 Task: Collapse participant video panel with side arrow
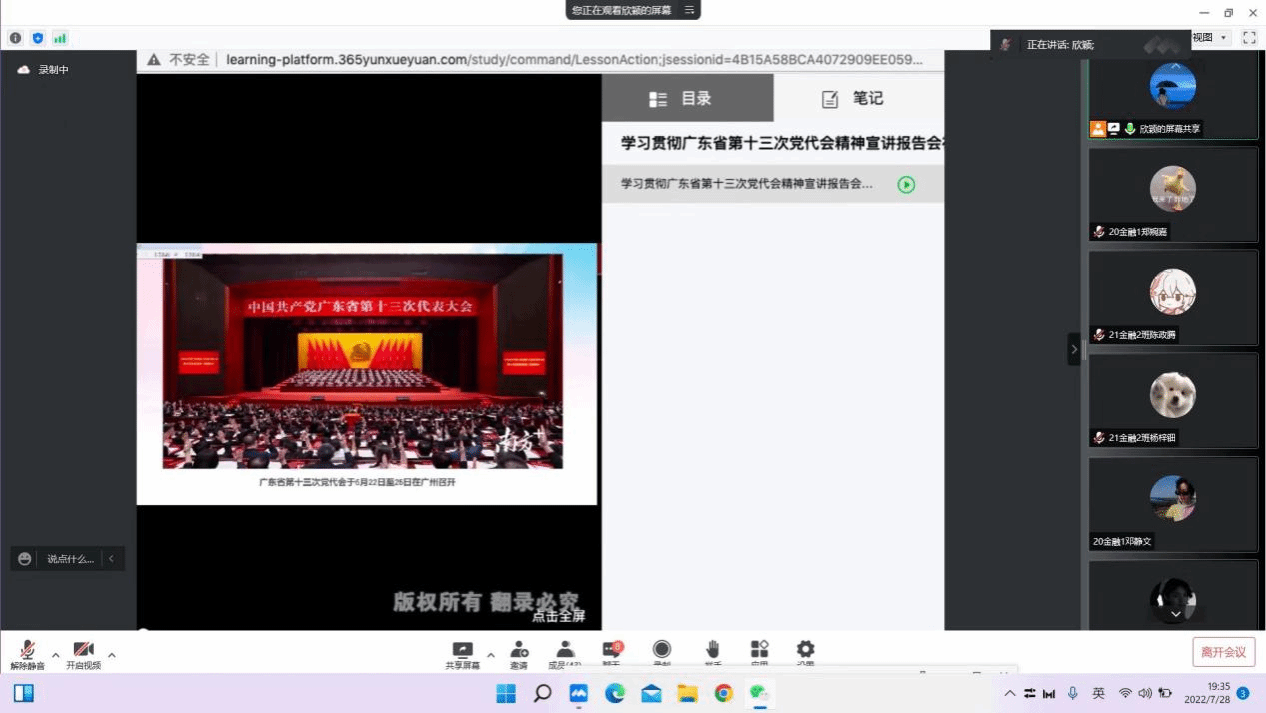[x=1074, y=349]
